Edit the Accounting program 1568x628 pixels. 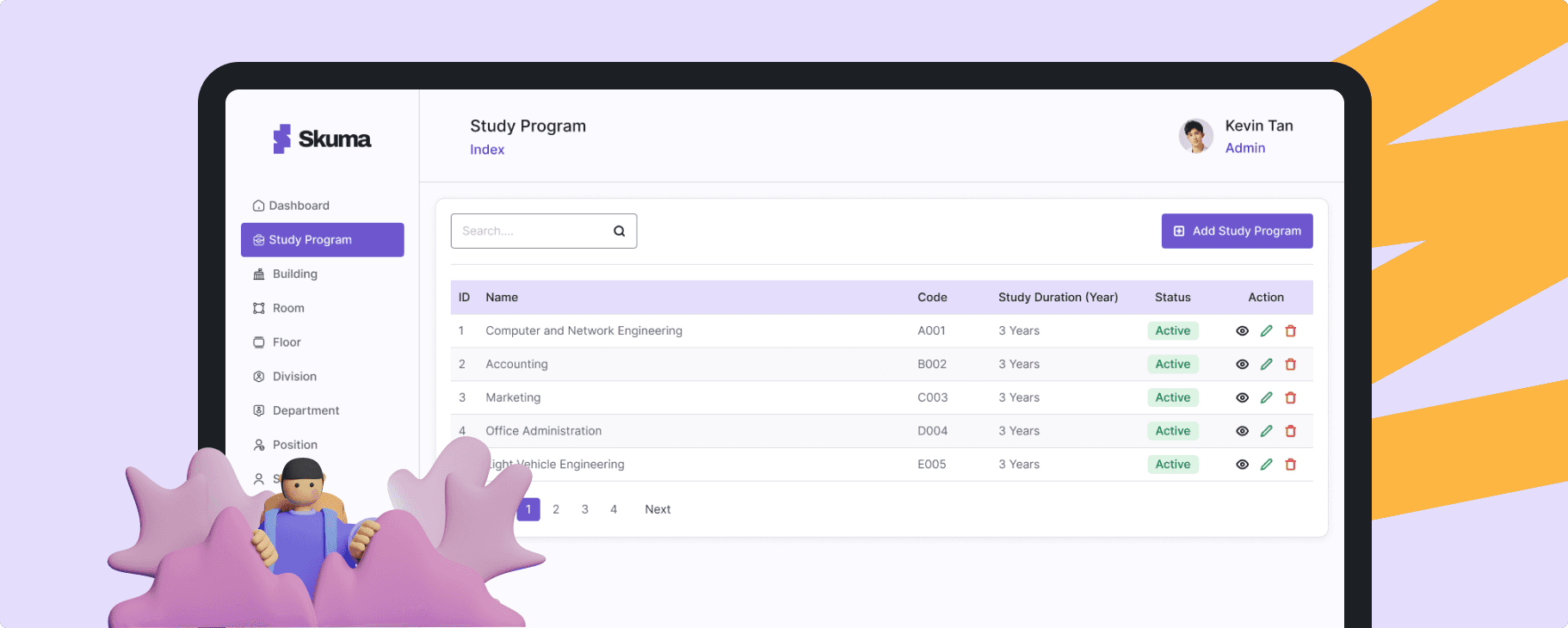(x=1266, y=365)
